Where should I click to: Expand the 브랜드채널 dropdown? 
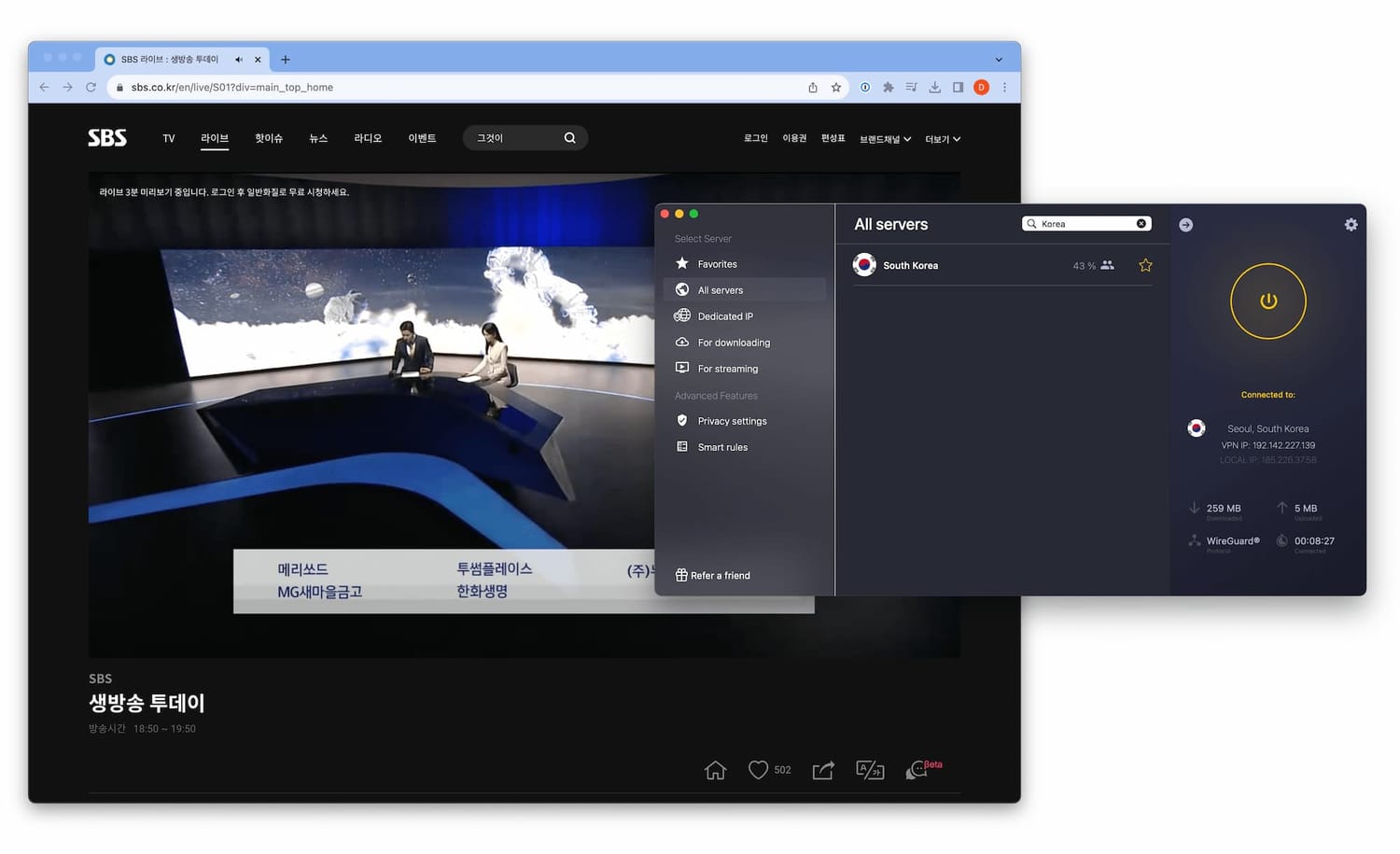[885, 139]
